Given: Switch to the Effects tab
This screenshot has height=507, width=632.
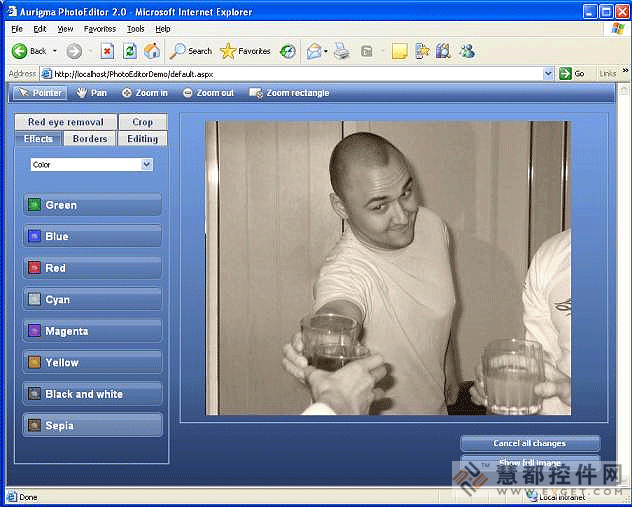Looking at the screenshot, I should click(x=38, y=139).
